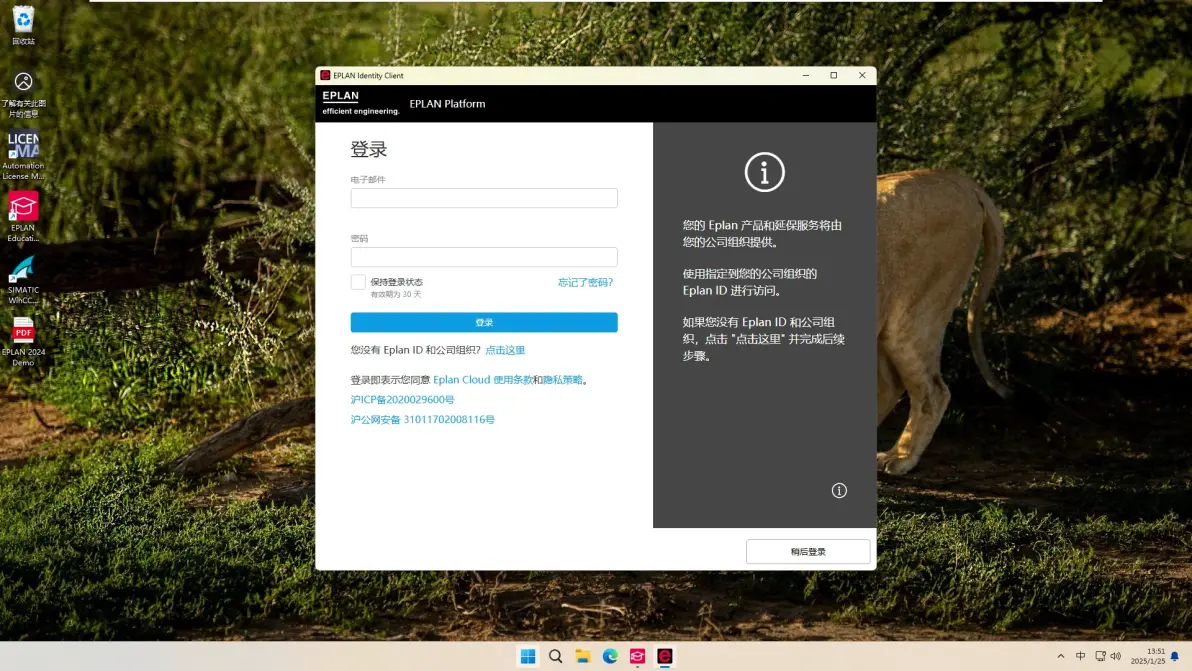1192x671 pixels.
Task: Click the small info icon in gray panel
Action: [839, 490]
